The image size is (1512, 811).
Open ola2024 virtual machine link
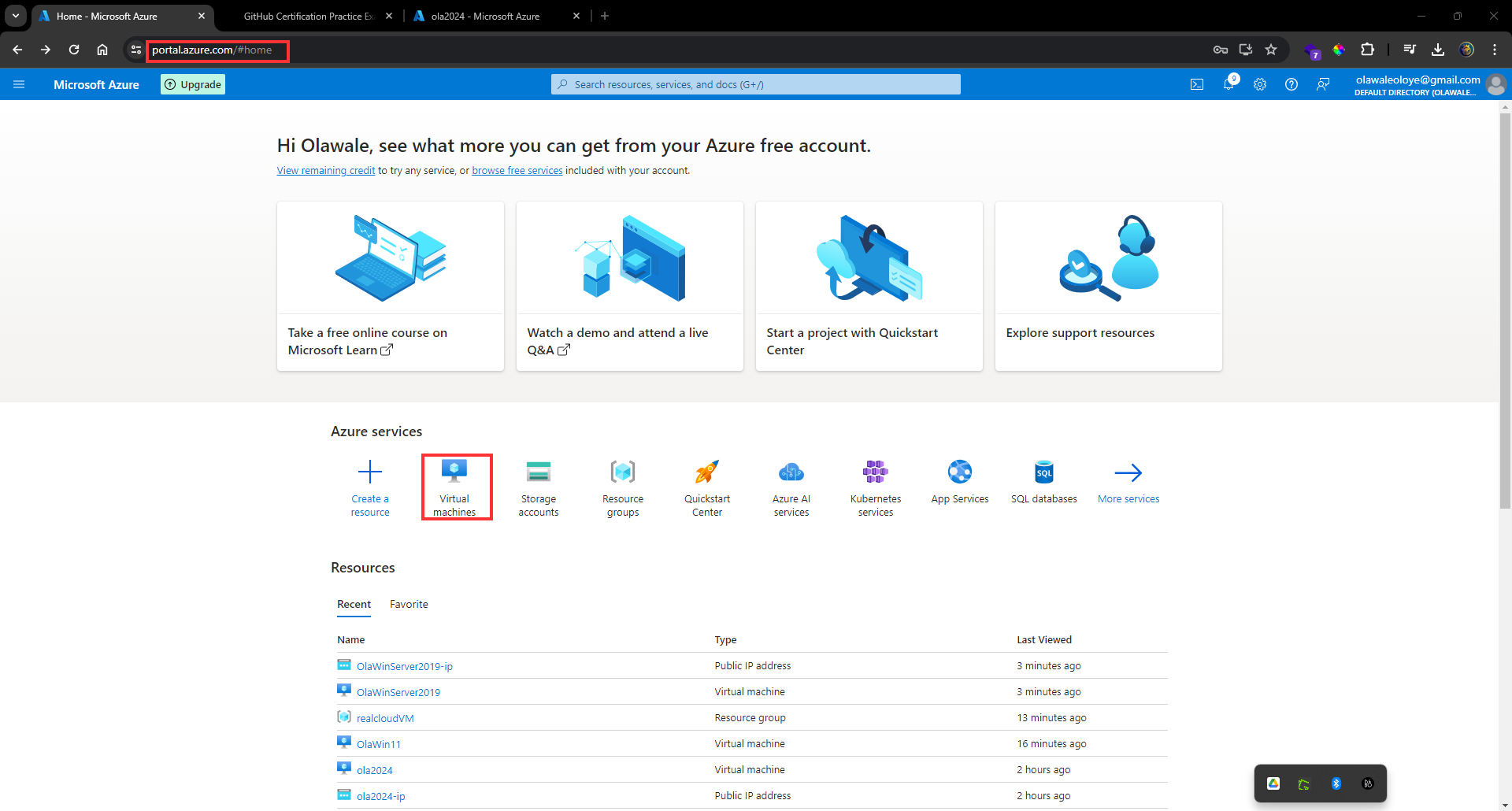(375, 770)
